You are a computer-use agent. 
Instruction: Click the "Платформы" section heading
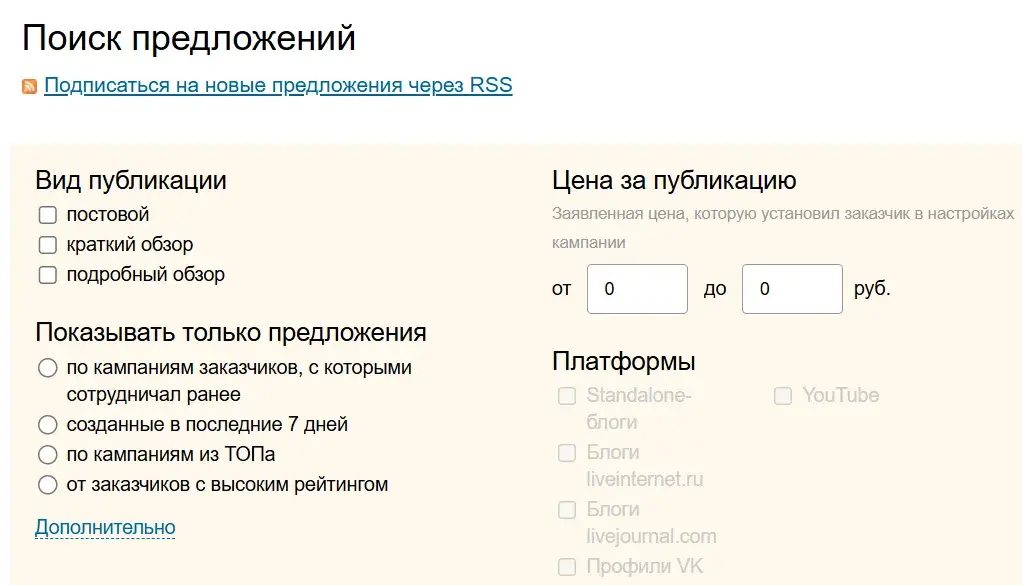(x=624, y=361)
